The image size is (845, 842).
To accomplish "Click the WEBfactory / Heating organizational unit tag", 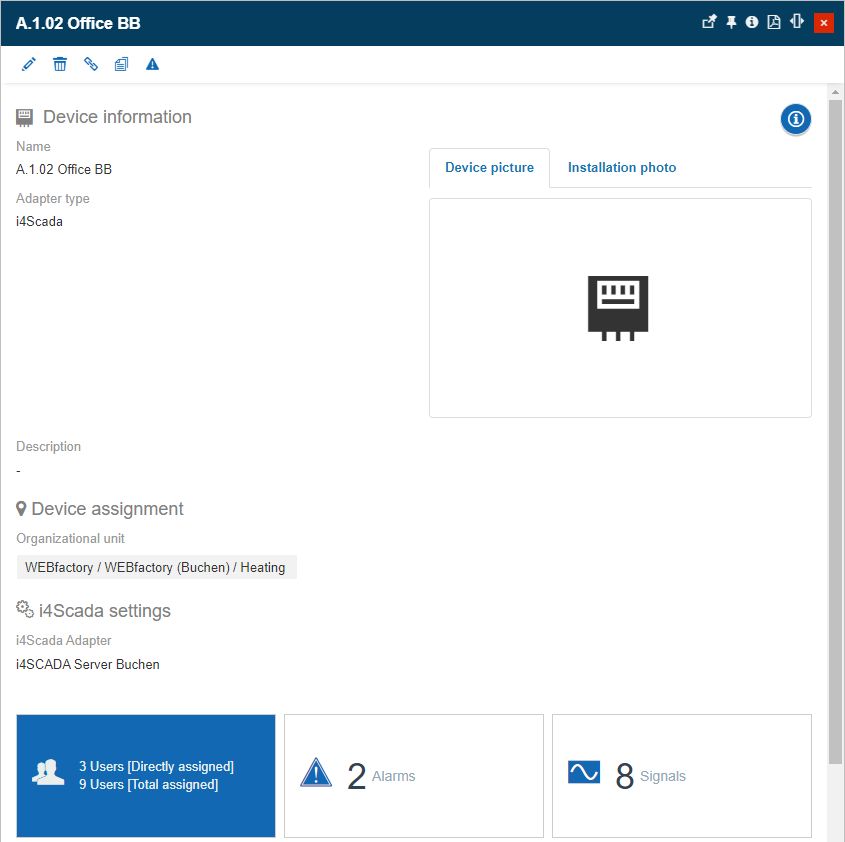I will [156, 567].
